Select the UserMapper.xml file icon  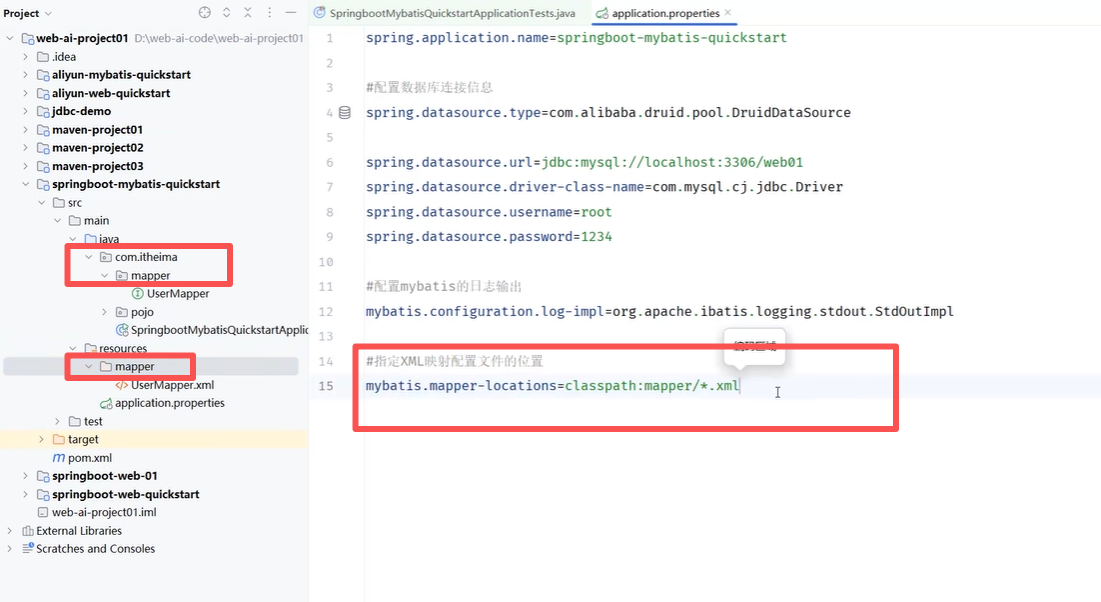(121, 385)
